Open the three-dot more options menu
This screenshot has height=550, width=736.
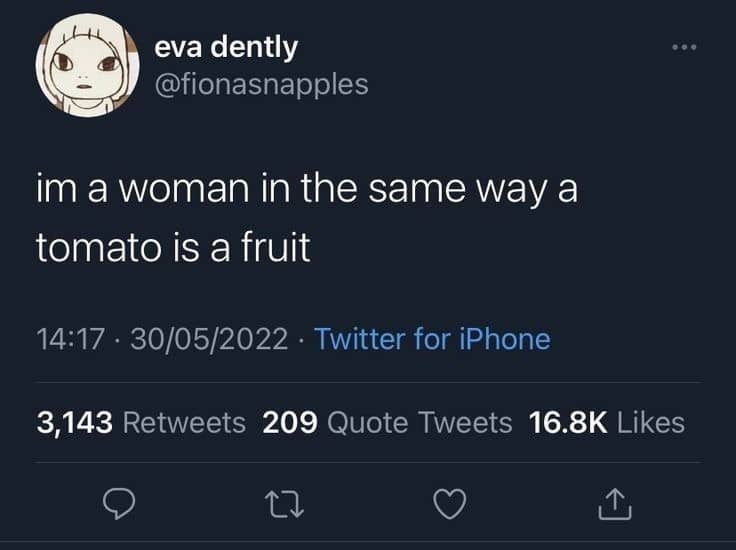(684, 47)
